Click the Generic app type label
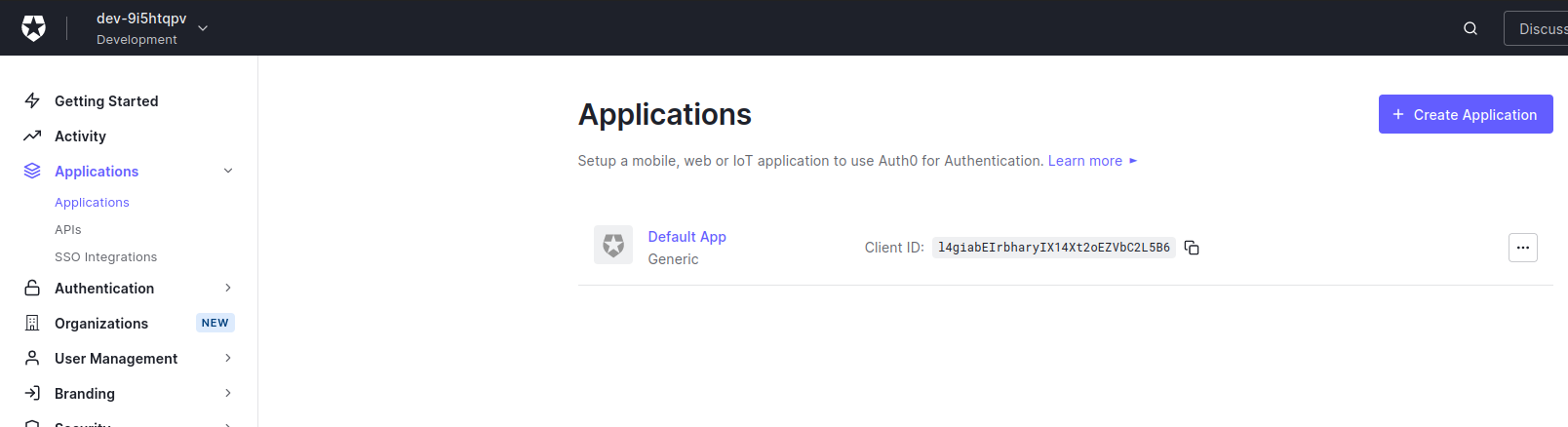Screen dimensions: 1568x427 [673, 259]
